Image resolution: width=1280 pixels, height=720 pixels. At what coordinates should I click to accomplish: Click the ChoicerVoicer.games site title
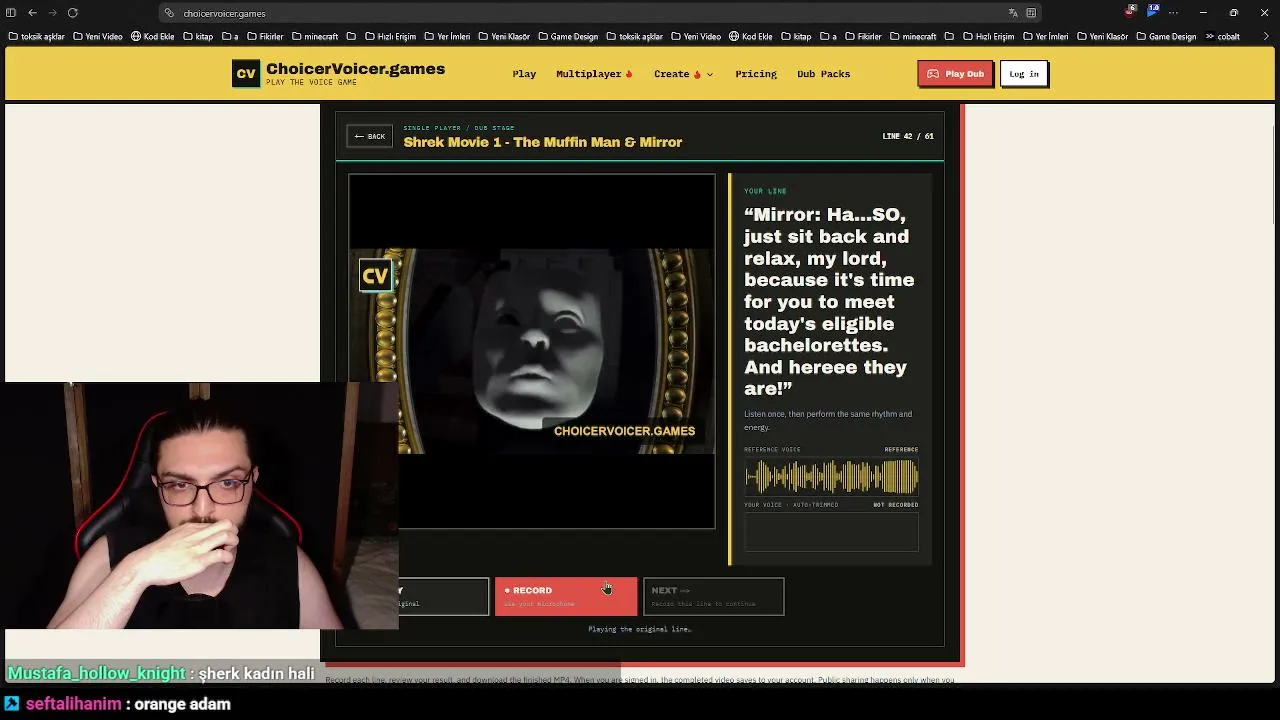click(x=355, y=70)
